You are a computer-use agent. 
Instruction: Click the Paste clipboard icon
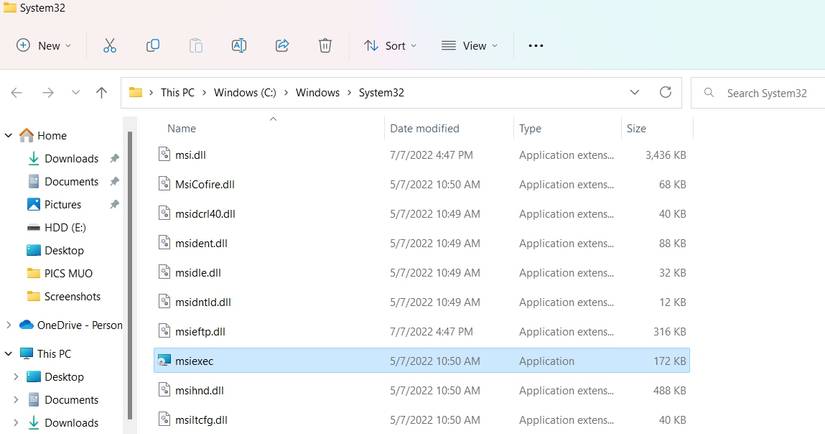pos(196,46)
